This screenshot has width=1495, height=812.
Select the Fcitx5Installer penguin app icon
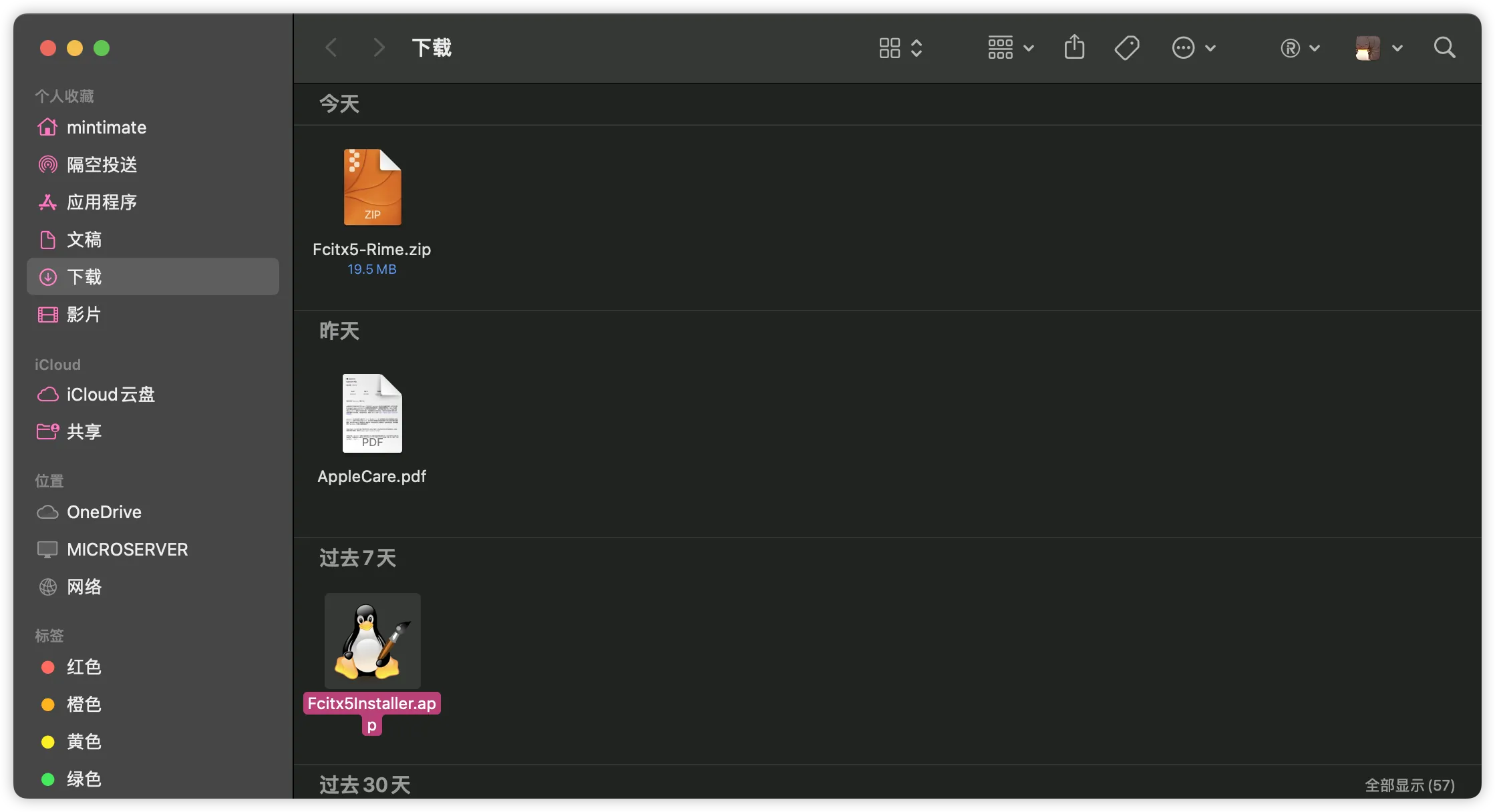click(372, 641)
